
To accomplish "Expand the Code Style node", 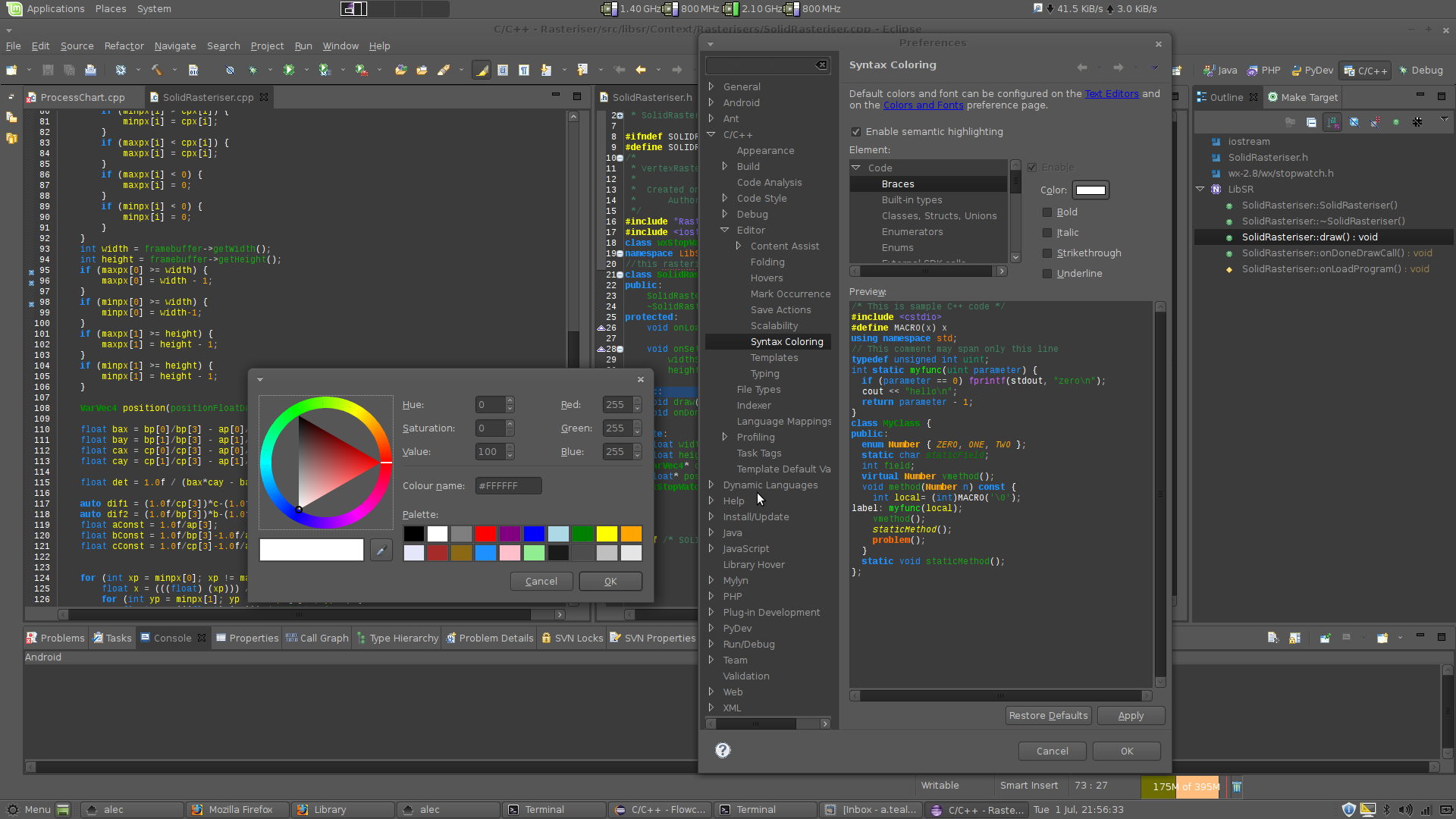I will (725, 198).
